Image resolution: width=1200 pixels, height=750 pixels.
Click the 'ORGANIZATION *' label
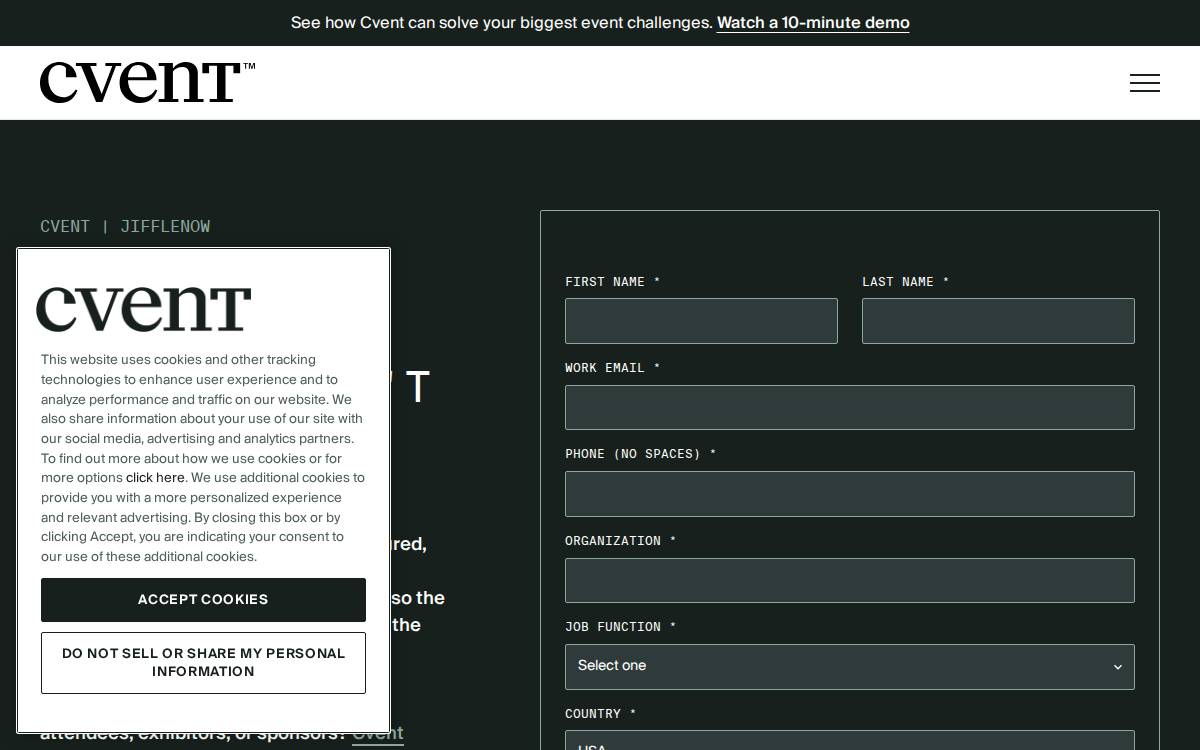pos(620,541)
